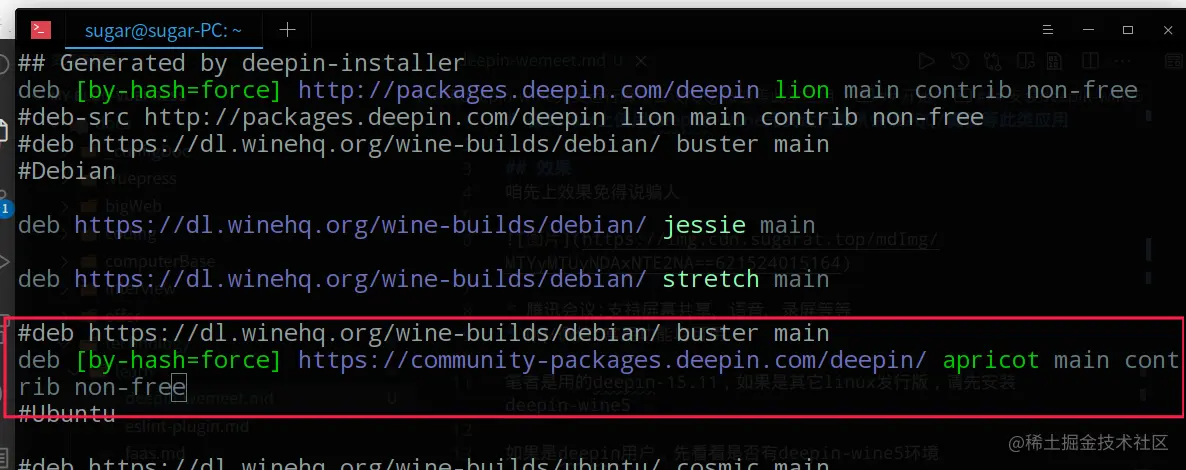This screenshot has width=1186, height=470.
Task: Click the red terminal app icon
Action: [x=41, y=30]
